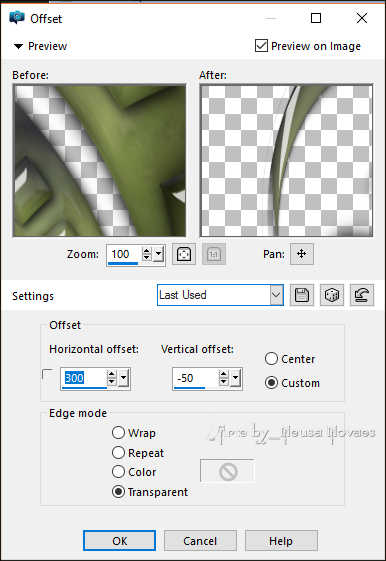Open the Zoom value dropdown arrow
This screenshot has width=386, height=561.
(158, 254)
